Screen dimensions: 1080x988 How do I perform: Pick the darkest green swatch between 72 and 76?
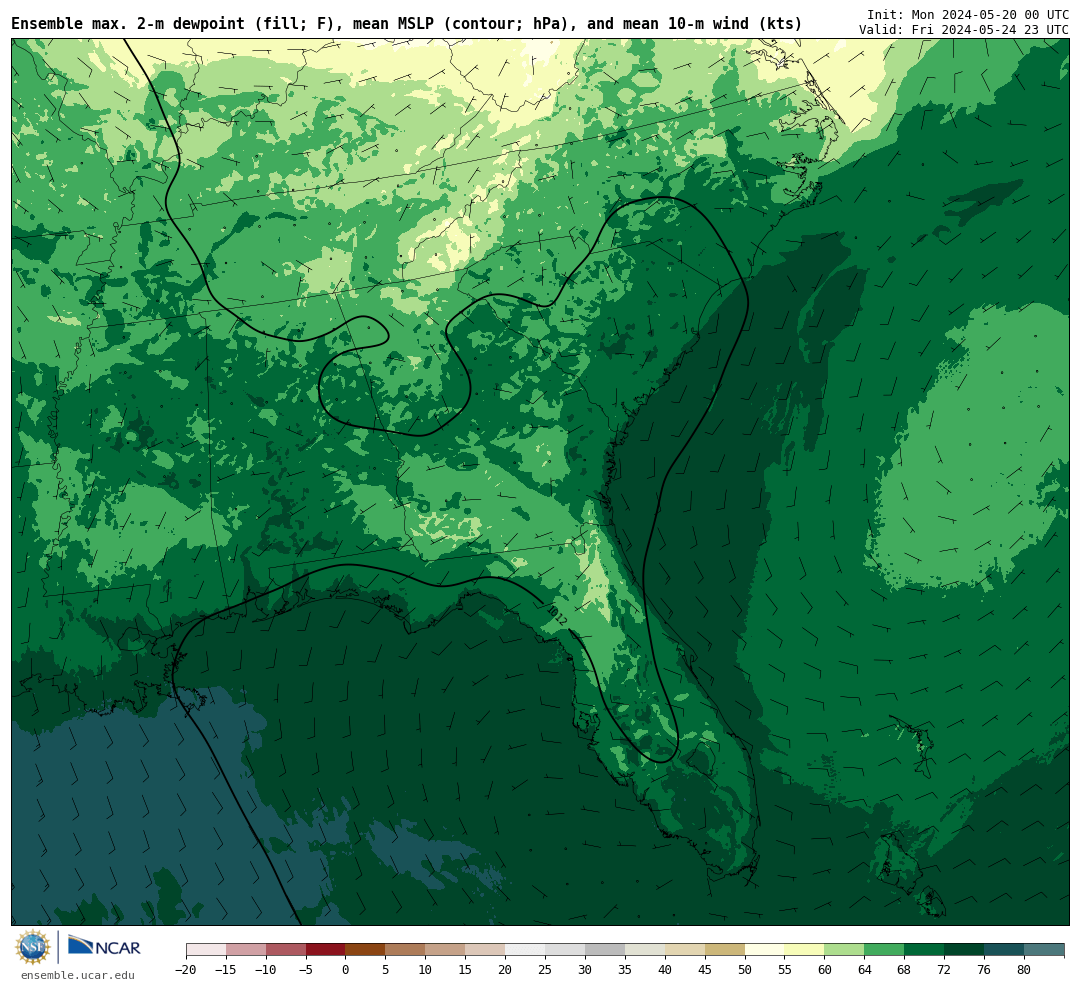point(965,950)
